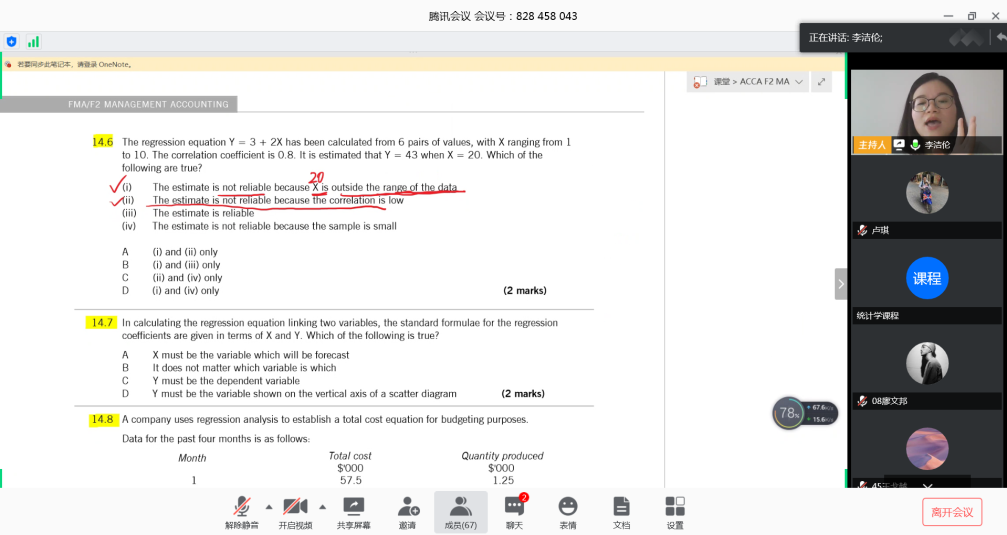Viewport: 1007px width, 535px height.
Task: Click the Leave Meeting (离开会议) button
Action: tap(951, 512)
